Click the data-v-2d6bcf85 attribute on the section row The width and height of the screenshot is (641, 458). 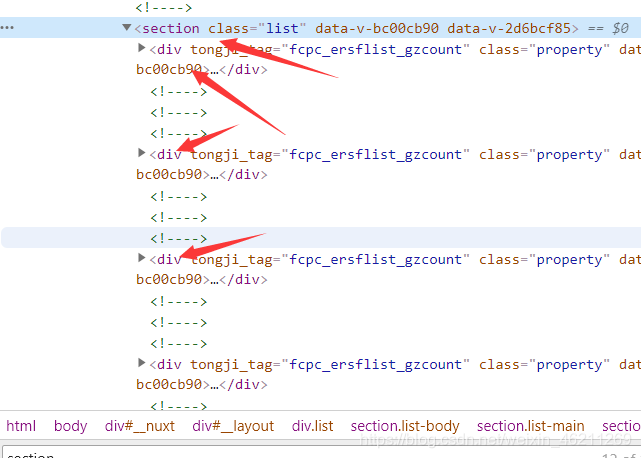coord(509,28)
